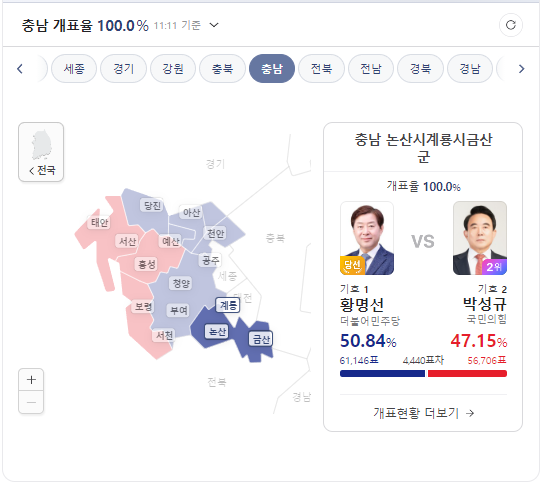The height and width of the screenshot is (486, 540).
Task: Open the 강원 region tab
Action: [173, 69]
